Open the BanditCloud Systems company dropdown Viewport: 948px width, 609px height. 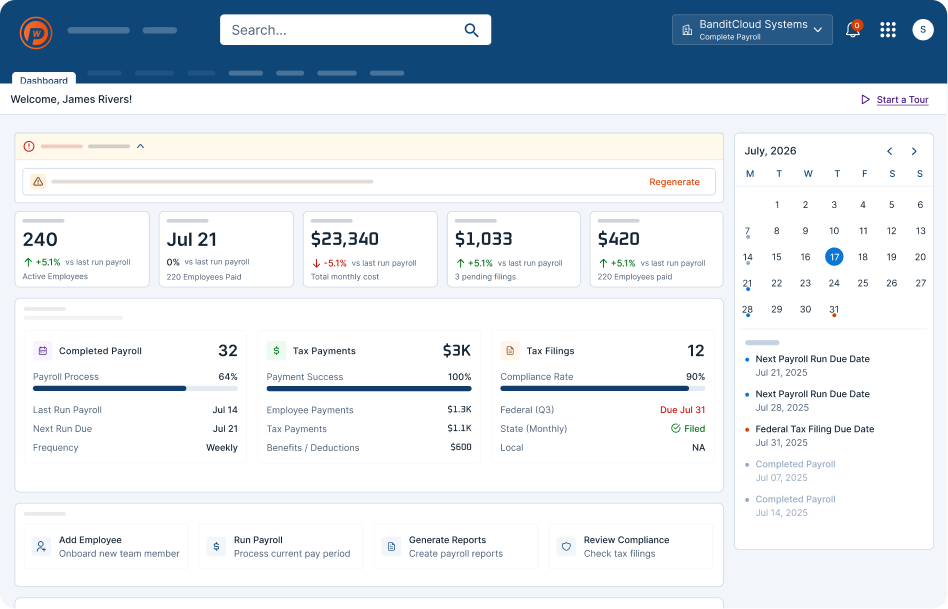pos(752,30)
